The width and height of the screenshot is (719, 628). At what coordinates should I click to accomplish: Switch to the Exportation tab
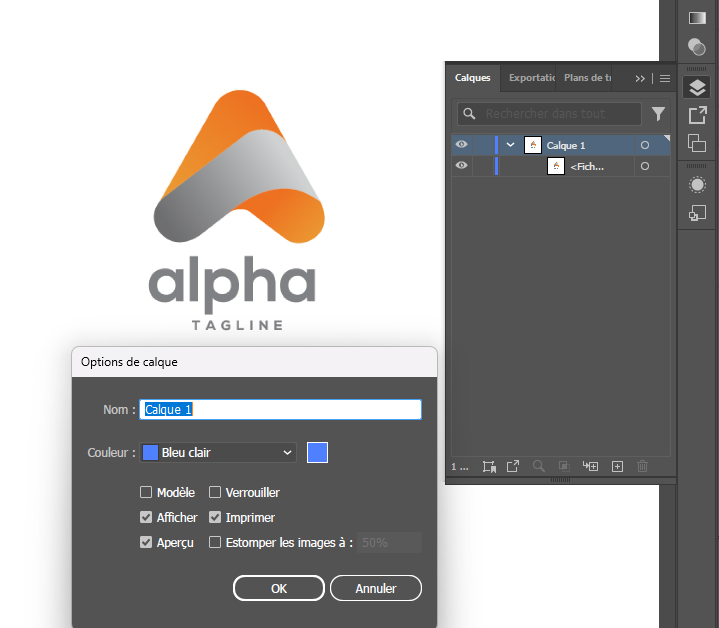click(x=530, y=78)
